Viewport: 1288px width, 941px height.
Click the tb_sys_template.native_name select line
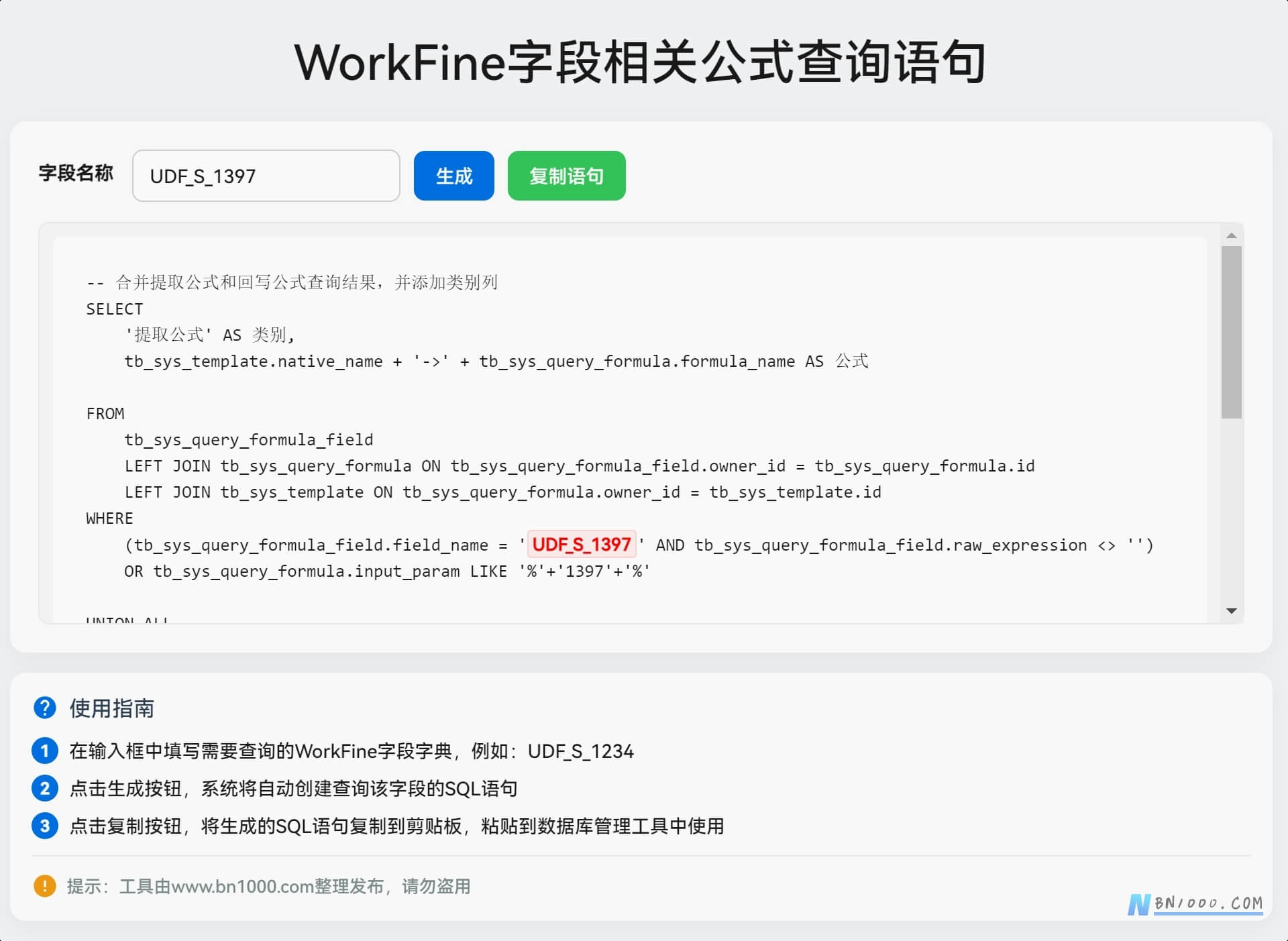point(496,362)
